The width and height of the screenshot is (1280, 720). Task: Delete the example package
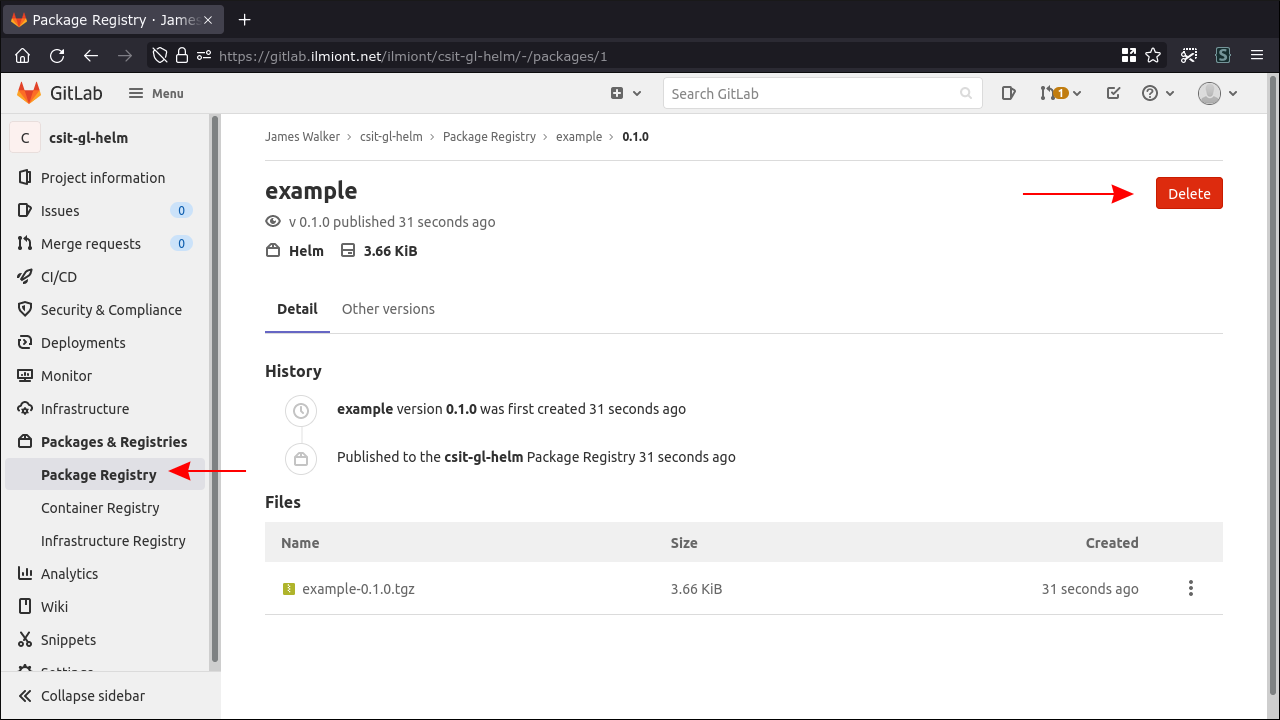point(1189,193)
